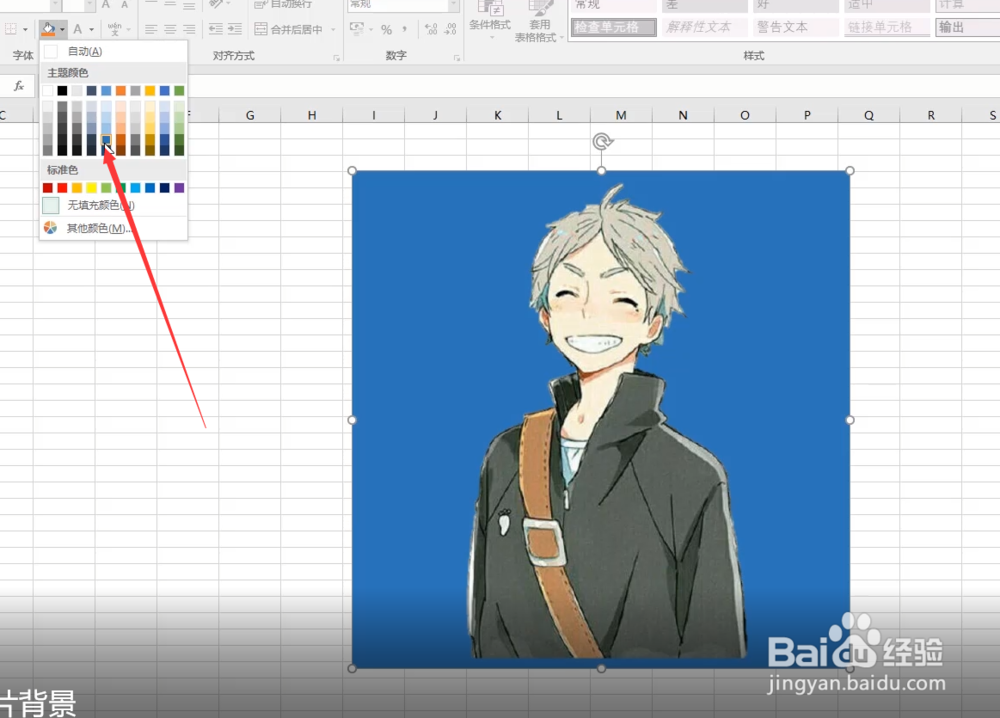
Task: Expand the fill color dropdown arrow
Action: point(62,29)
